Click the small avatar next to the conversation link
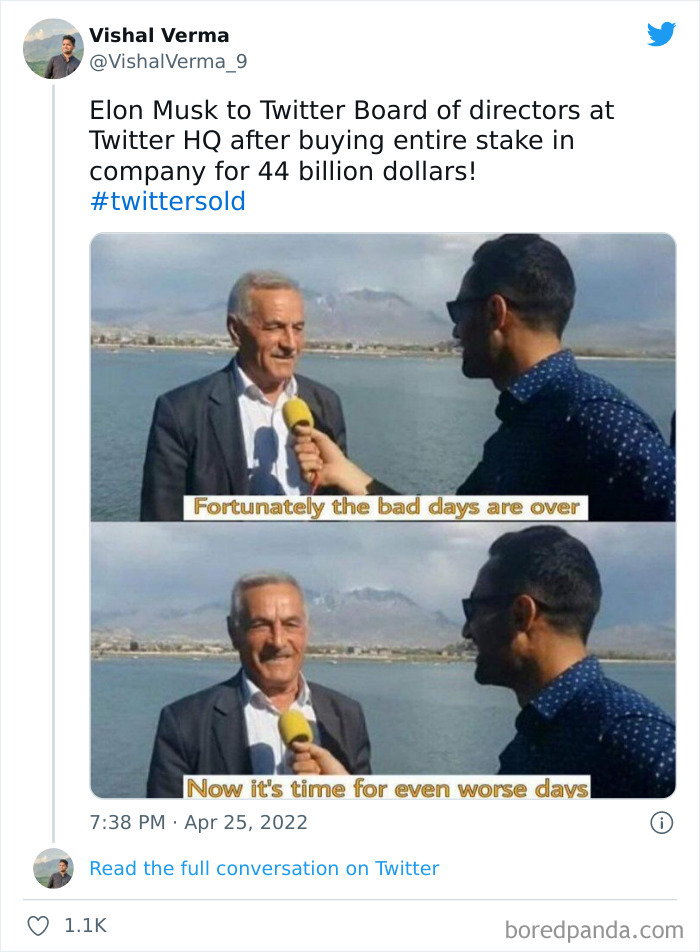 pos(54,868)
